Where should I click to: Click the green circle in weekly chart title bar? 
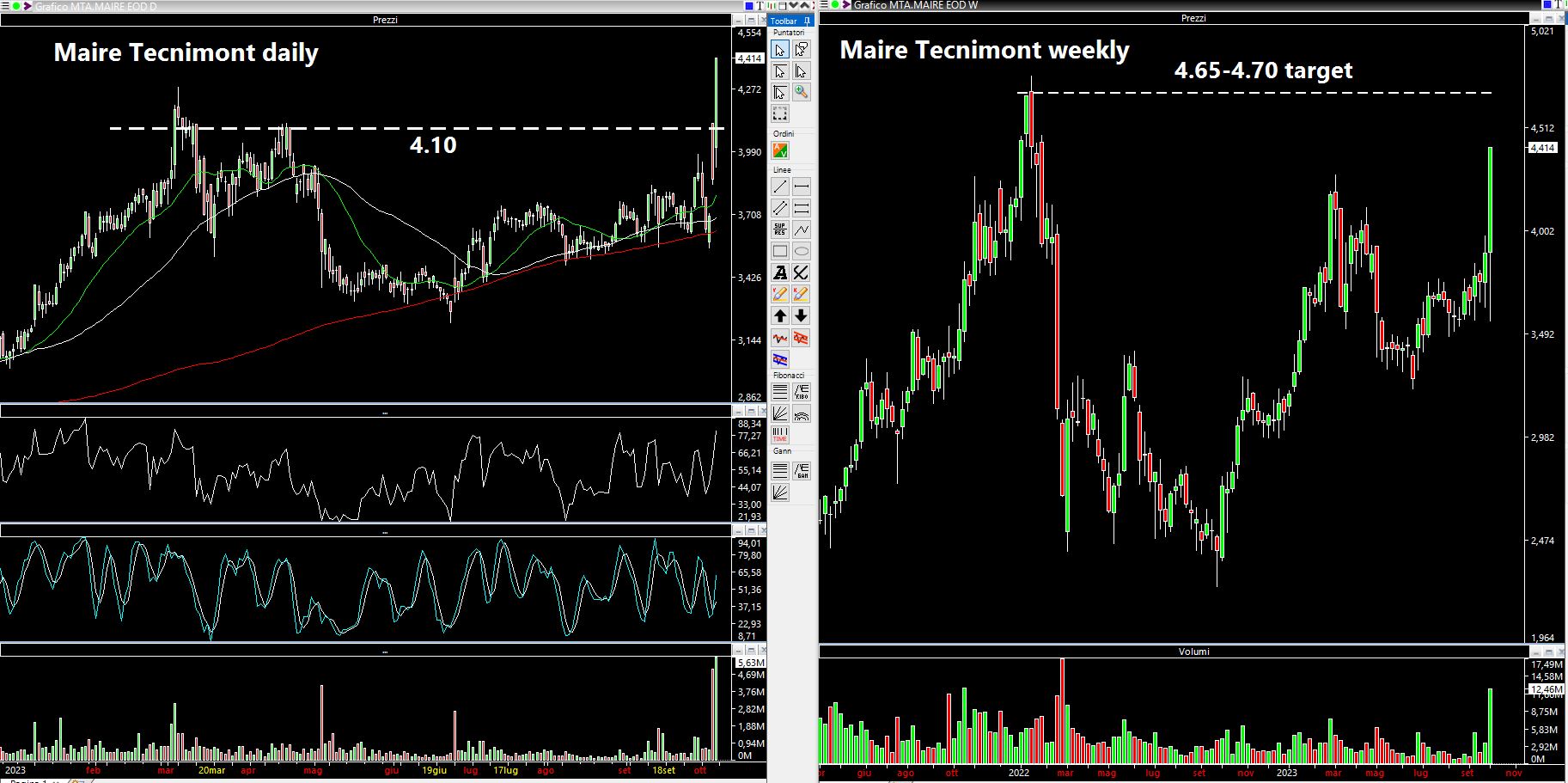tap(835, 4)
